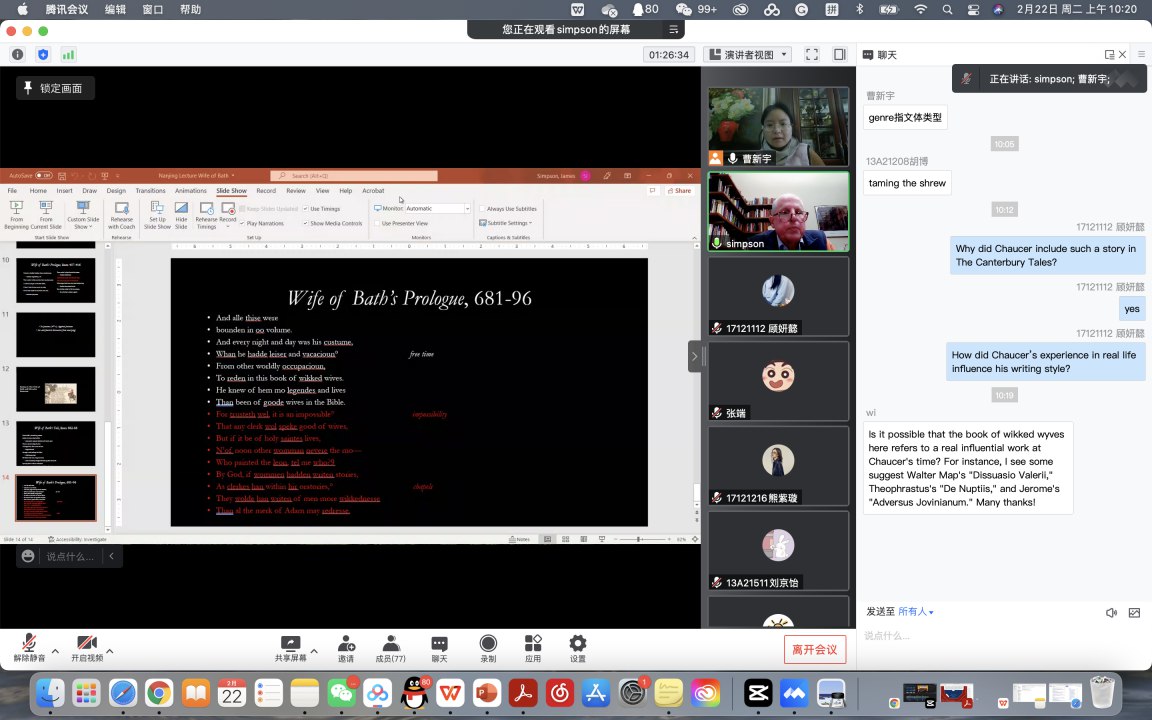Toggle the AutoSave switch in PowerPoint
Screen dimensions: 1152x720
tap(43, 176)
